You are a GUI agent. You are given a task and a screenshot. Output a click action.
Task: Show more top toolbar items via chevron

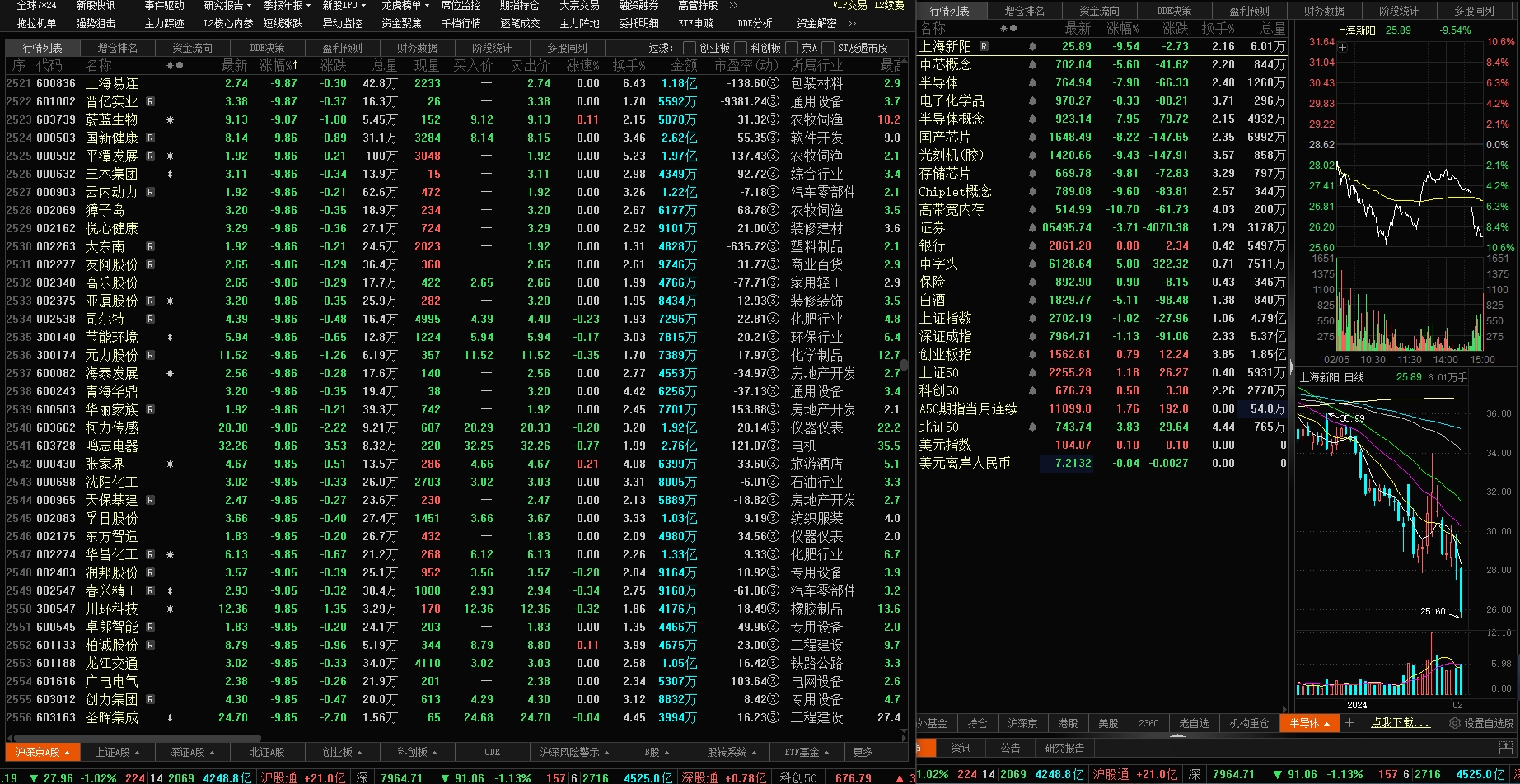[x=733, y=5]
